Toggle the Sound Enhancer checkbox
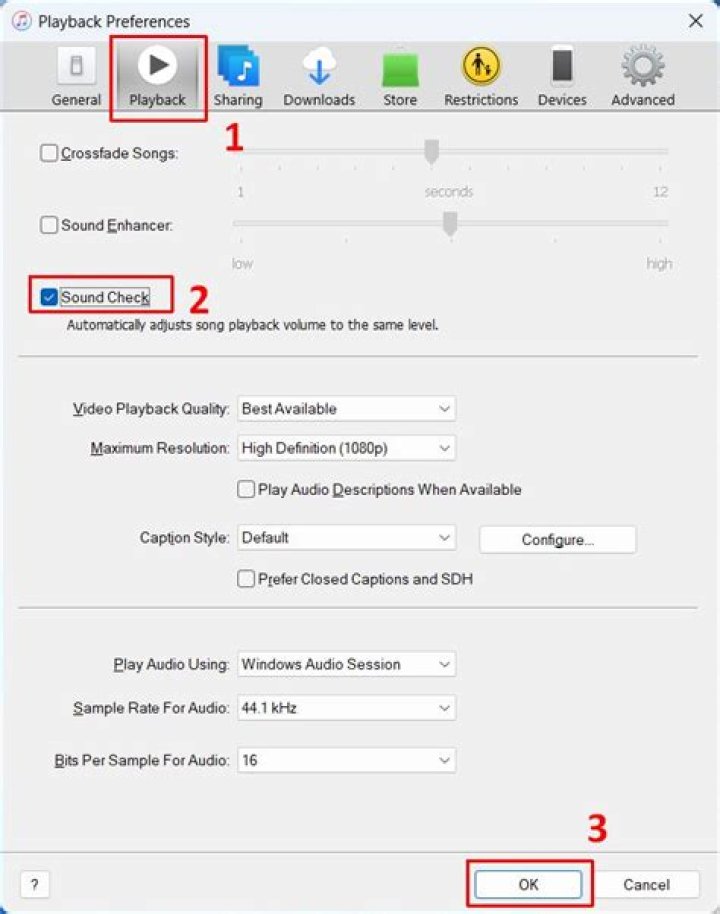The height and width of the screenshot is (914, 720). click(x=49, y=226)
